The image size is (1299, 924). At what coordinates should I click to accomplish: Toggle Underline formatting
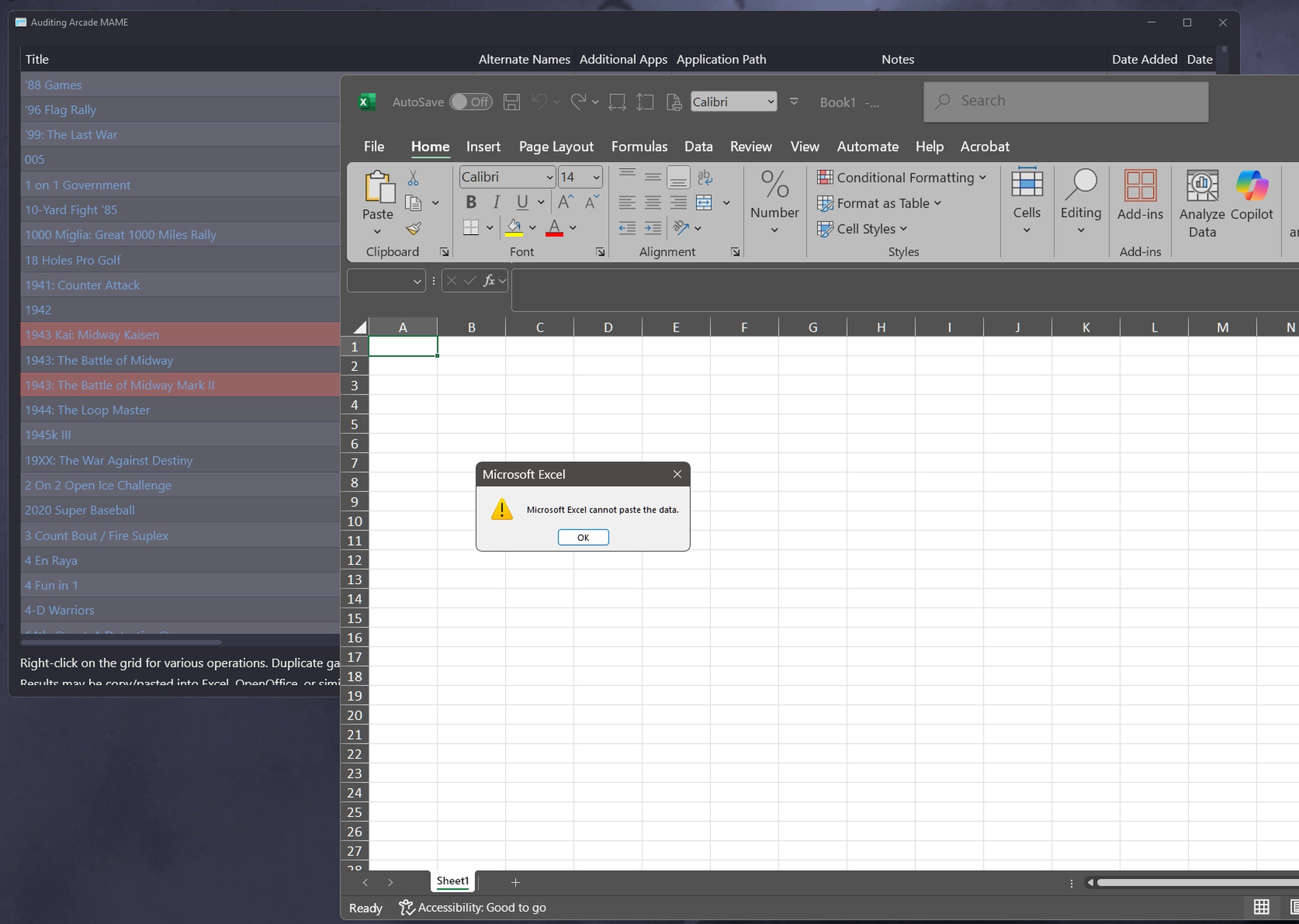point(522,202)
